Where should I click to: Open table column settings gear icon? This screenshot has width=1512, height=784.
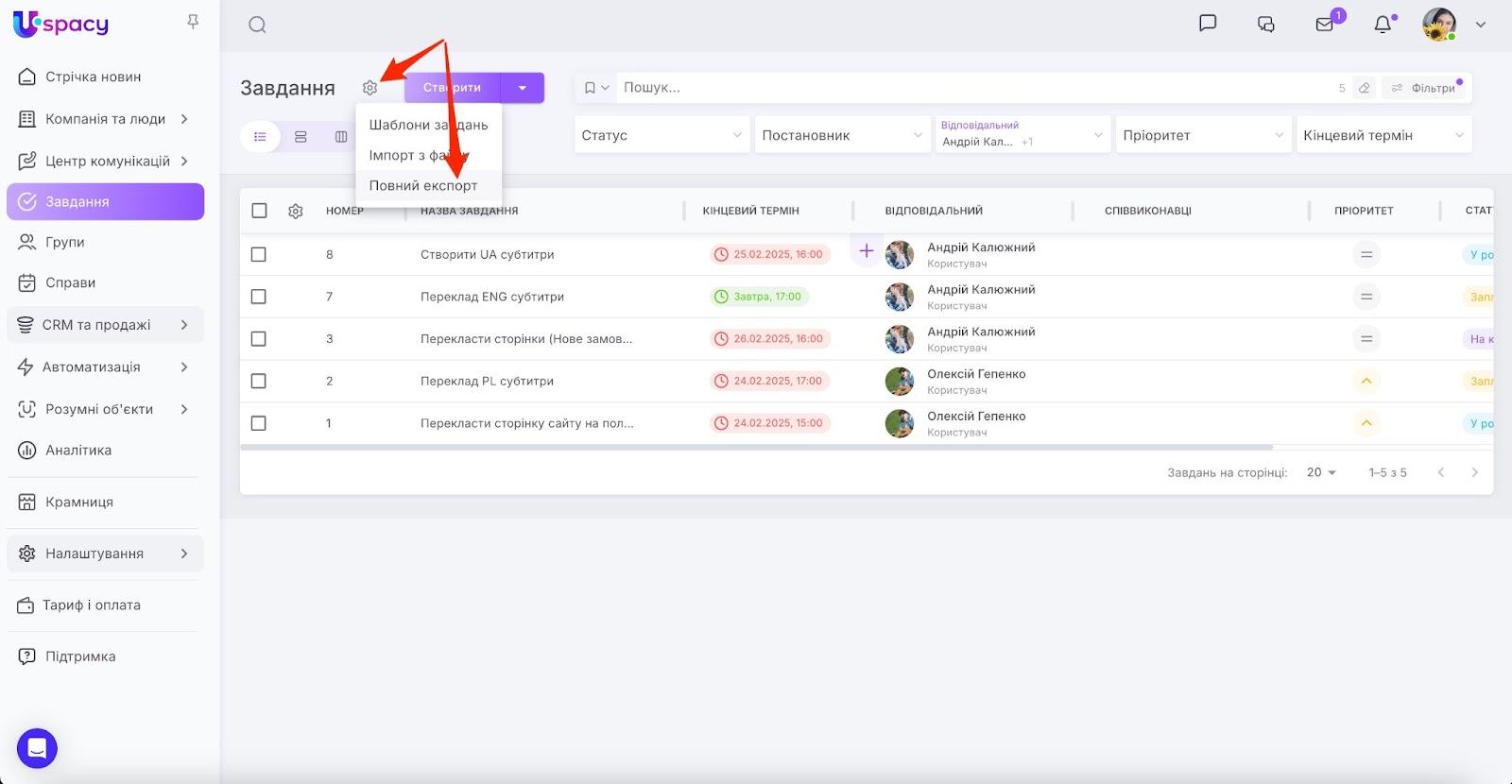click(x=296, y=212)
